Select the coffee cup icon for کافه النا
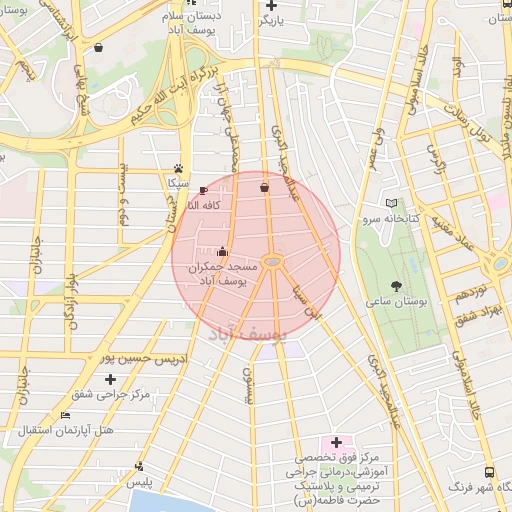512x512 pixels. 203,190
